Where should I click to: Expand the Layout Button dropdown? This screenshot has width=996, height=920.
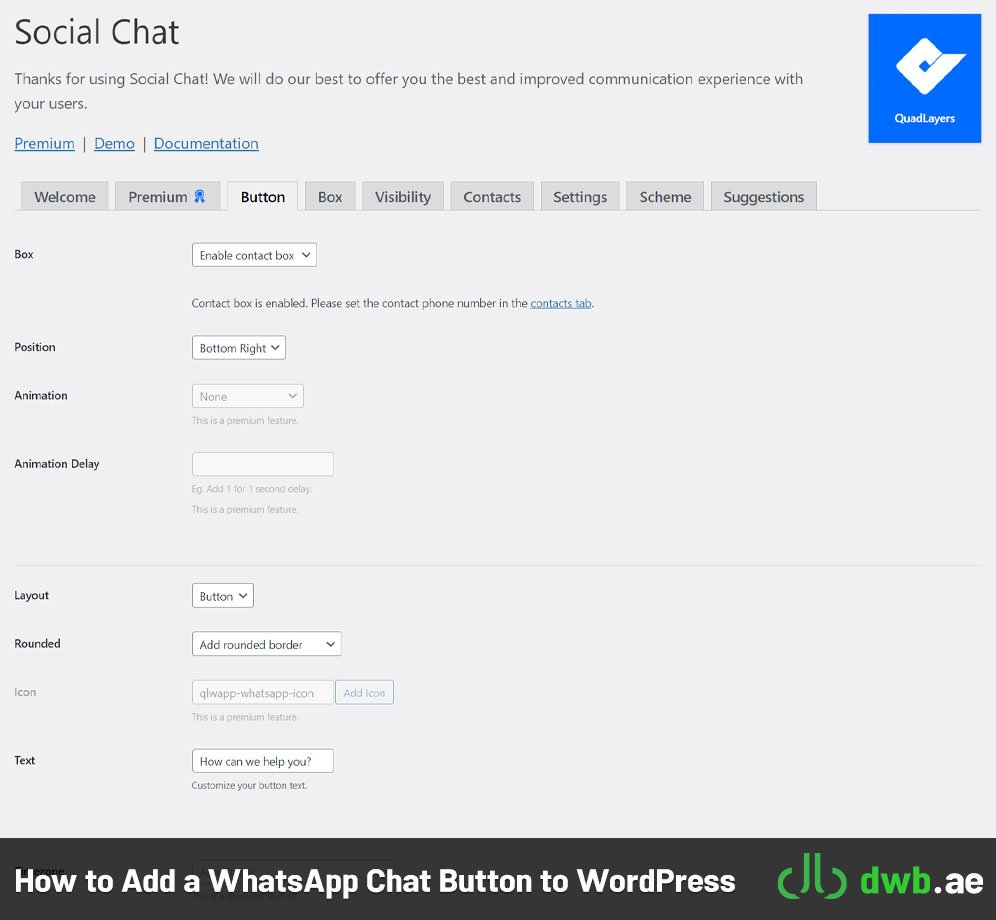pyautogui.click(x=223, y=595)
